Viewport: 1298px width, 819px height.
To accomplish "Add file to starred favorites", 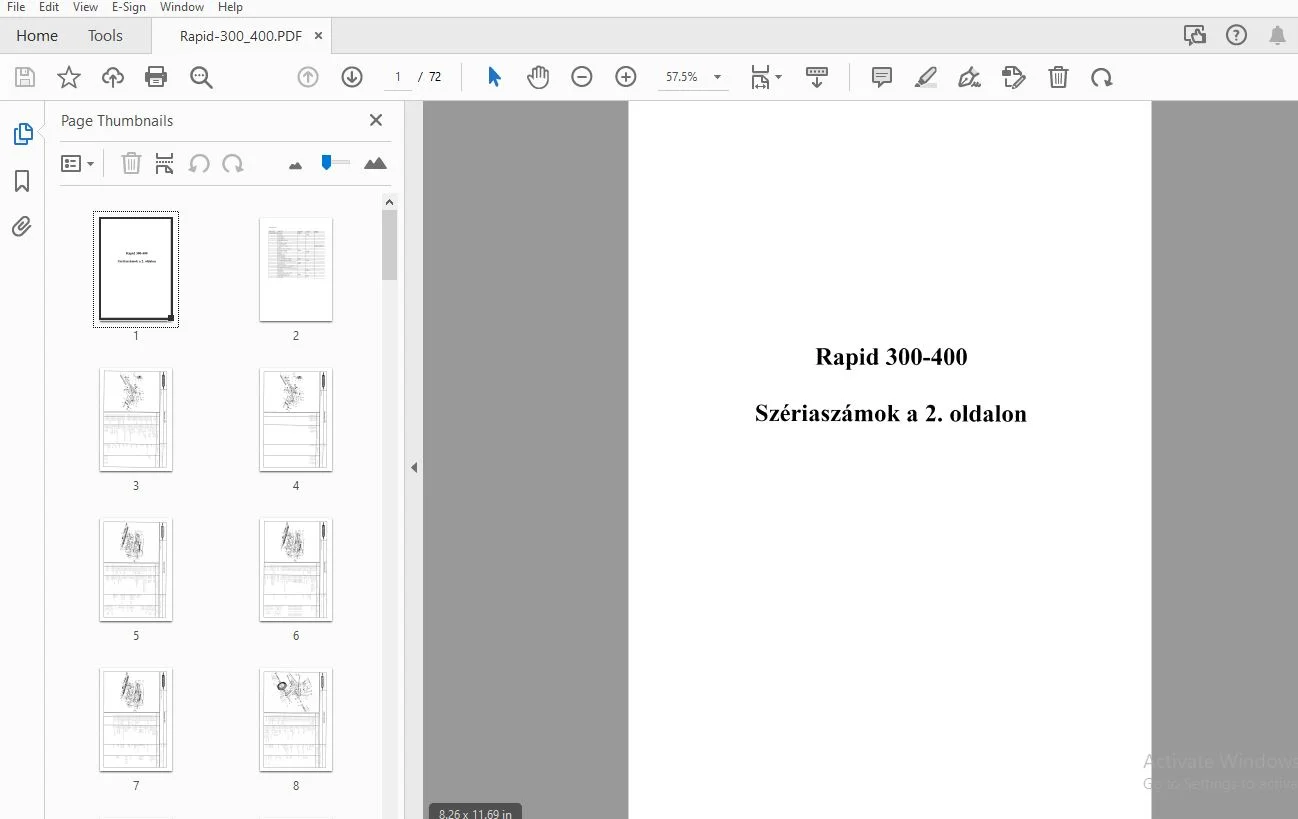I will point(69,77).
